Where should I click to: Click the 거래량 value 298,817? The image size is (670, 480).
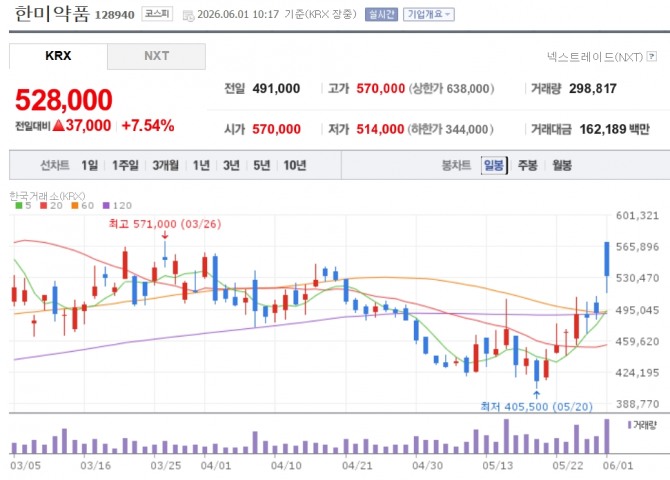click(x=593, y=88)
